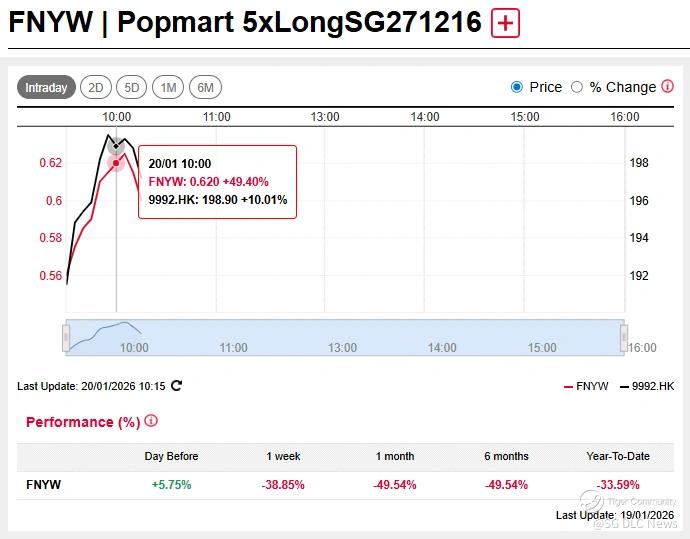The height and width of the screenshot is (539, 690).
Task: Click the right range slider handle
Action: 622,338
